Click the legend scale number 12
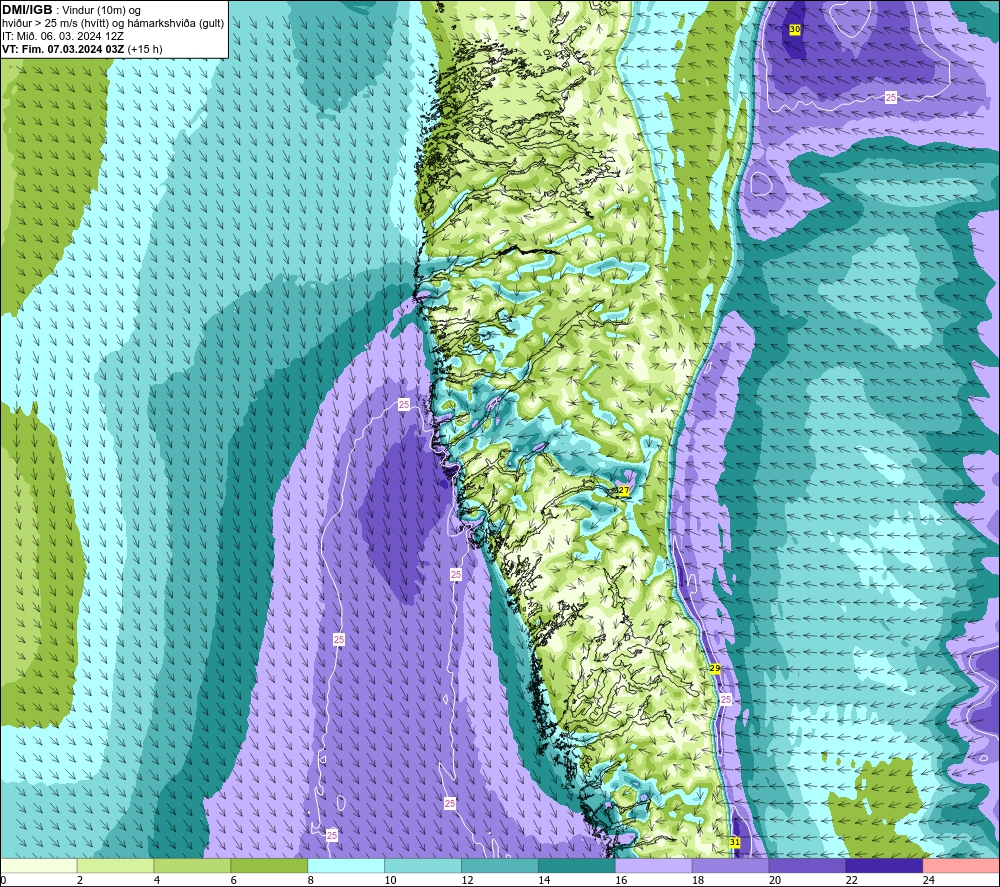 click(x=467, y=880)
